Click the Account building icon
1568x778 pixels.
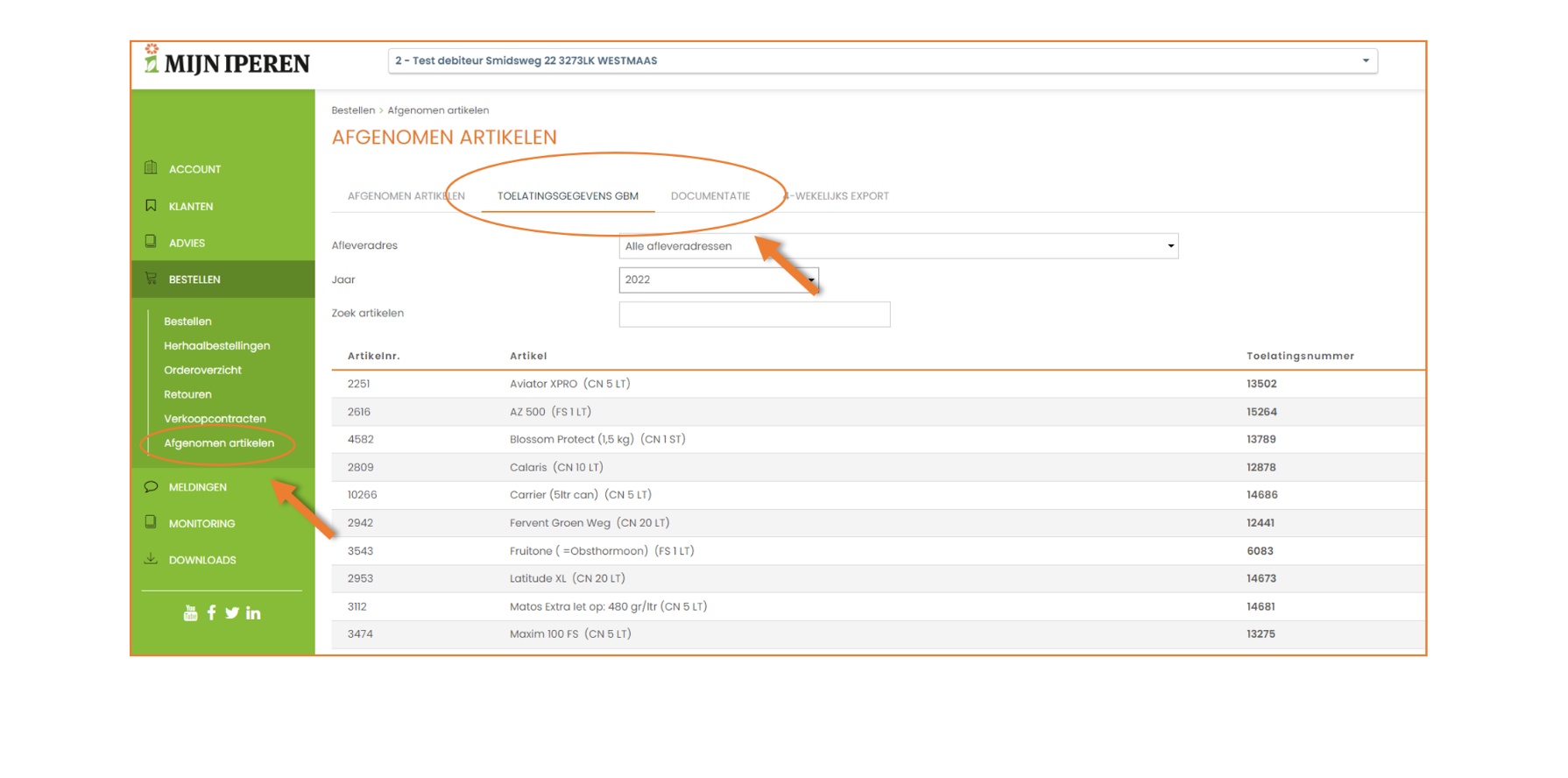pos(151,168)
